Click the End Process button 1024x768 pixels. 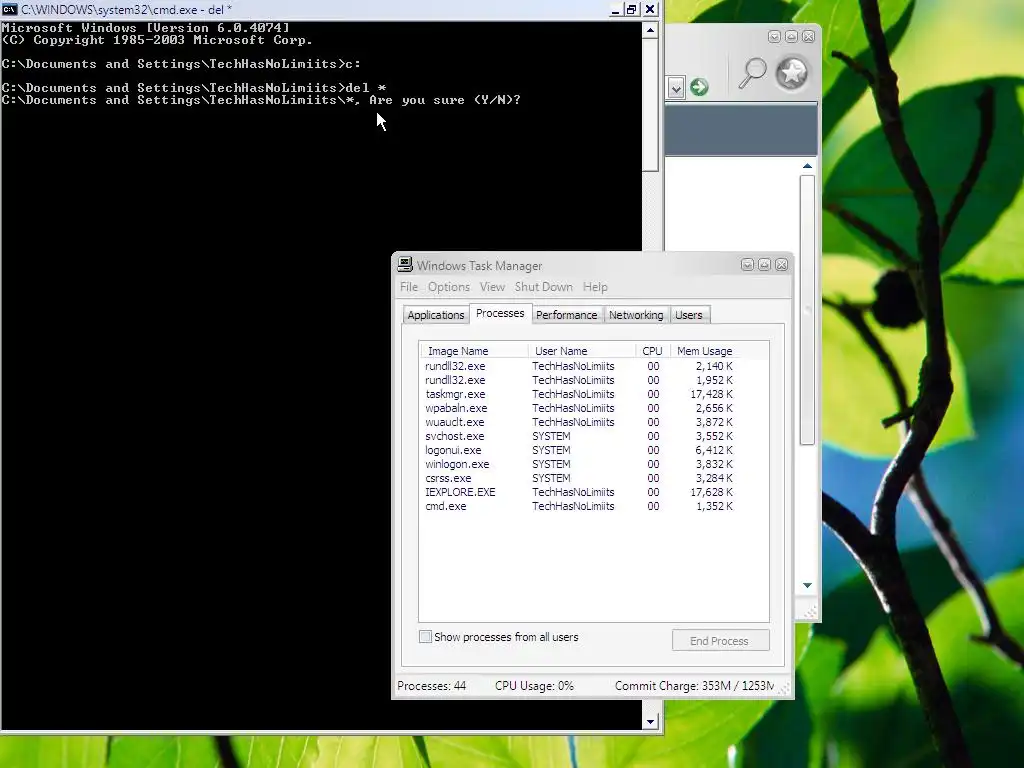click(x=720, y=641)
